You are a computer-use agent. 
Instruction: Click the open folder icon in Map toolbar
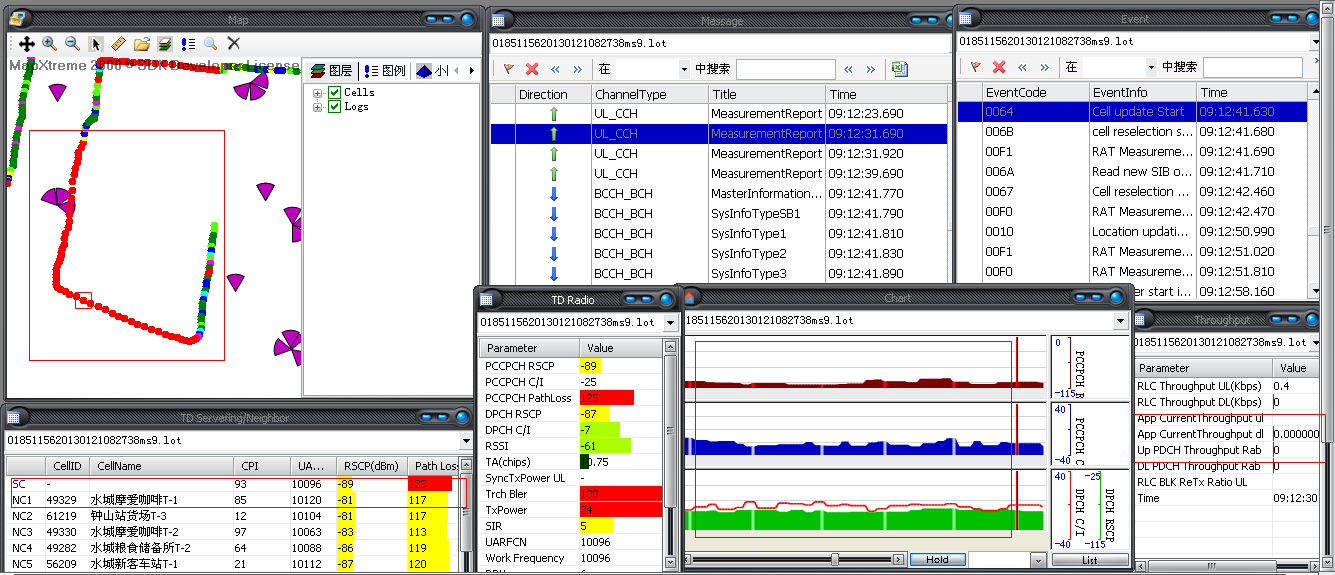point(141,44)
